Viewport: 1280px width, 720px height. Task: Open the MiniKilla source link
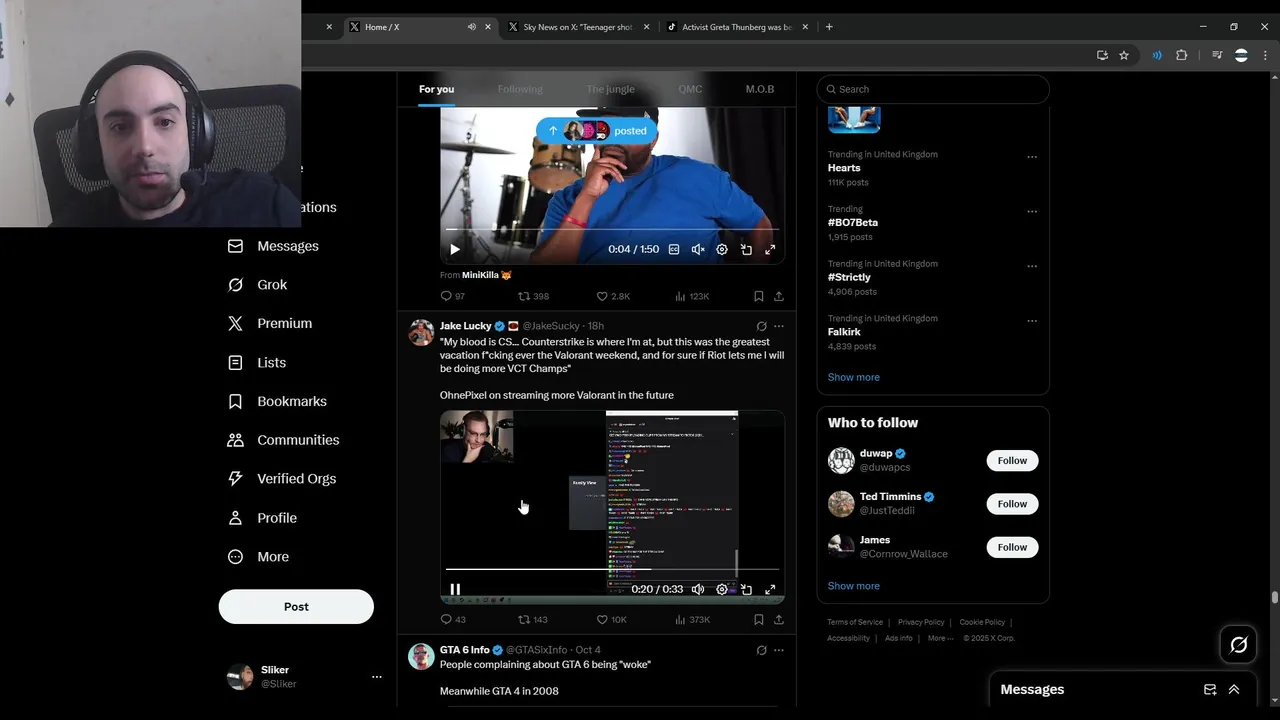click(x=486, y=275)
